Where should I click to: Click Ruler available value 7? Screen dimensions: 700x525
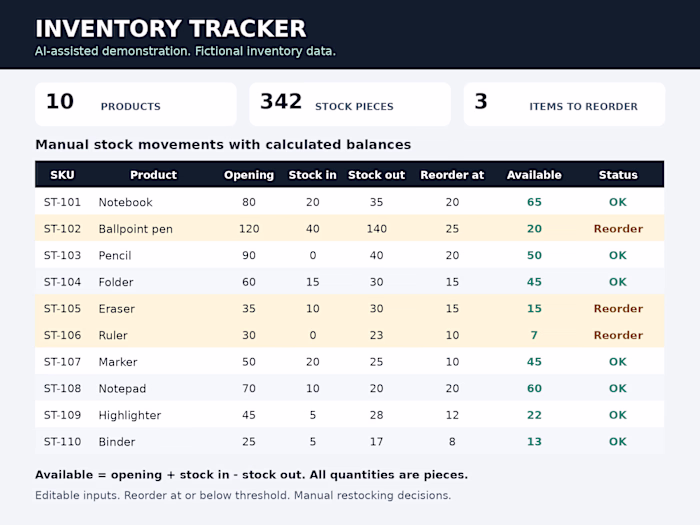tap(534, 335)
